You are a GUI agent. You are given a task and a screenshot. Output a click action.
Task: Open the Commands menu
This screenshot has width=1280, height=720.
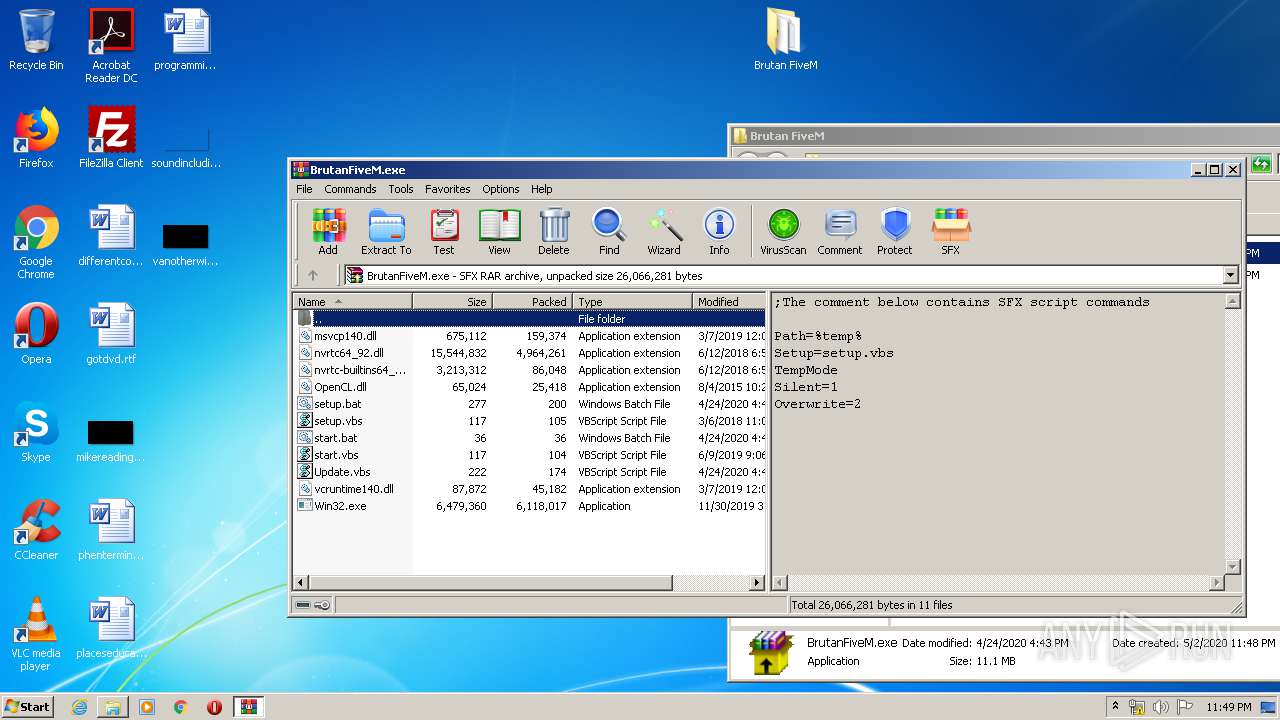point(350,189)
